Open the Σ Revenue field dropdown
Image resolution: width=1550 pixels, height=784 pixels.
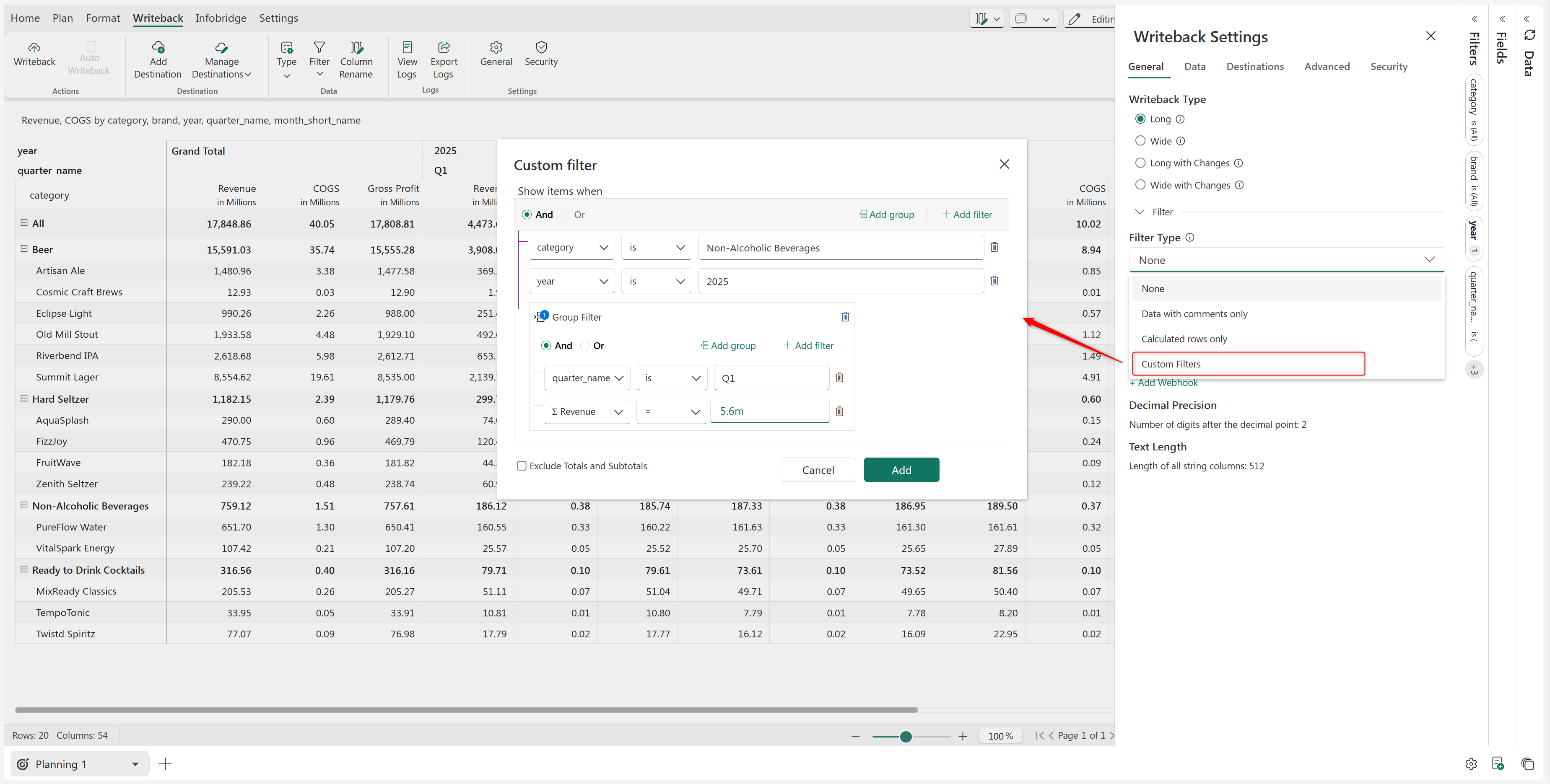(x=586, y=412)
